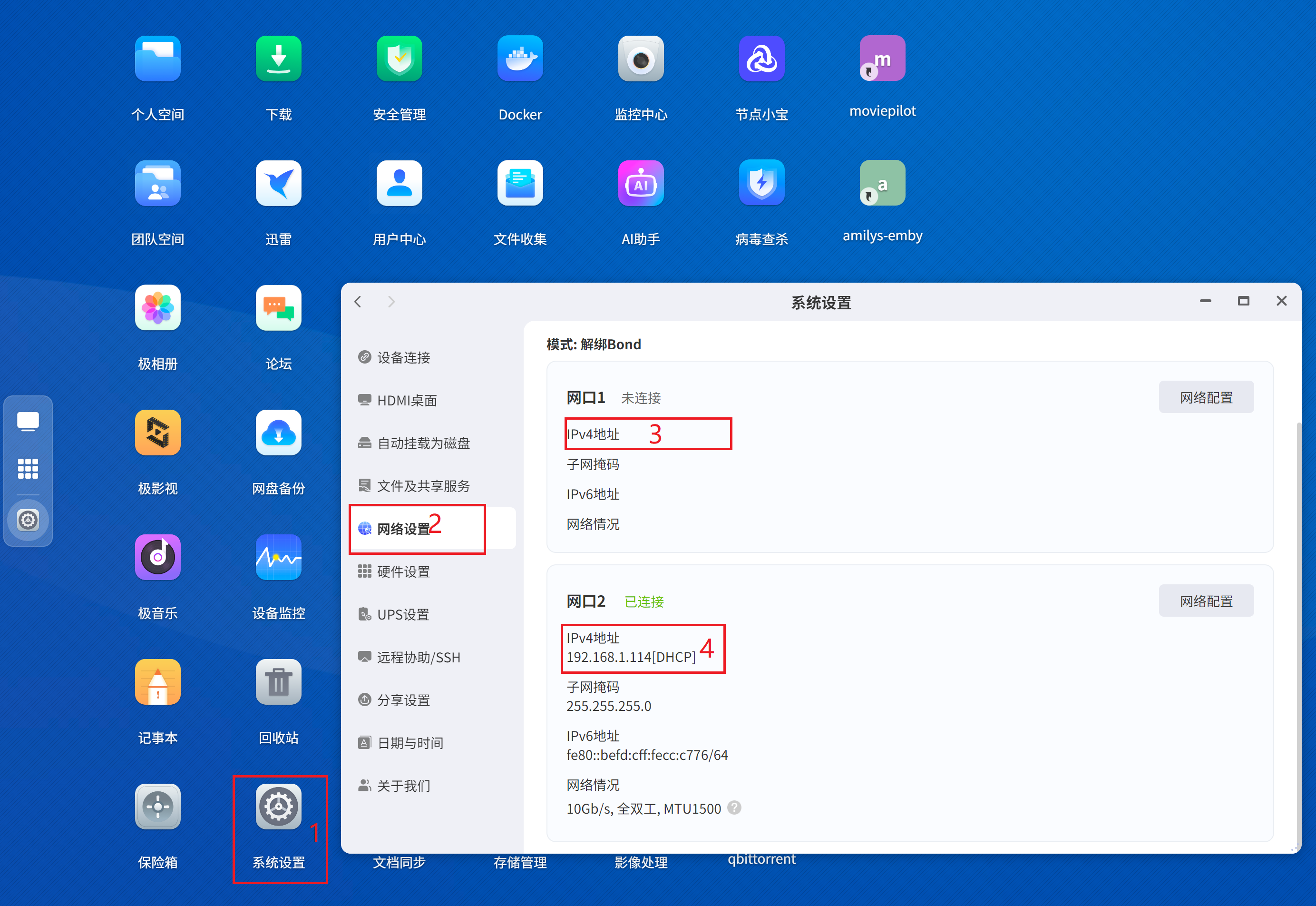This screenshot has height=906, width=1316.
Task: Open the Docker app icon
Action: (520, 59)
